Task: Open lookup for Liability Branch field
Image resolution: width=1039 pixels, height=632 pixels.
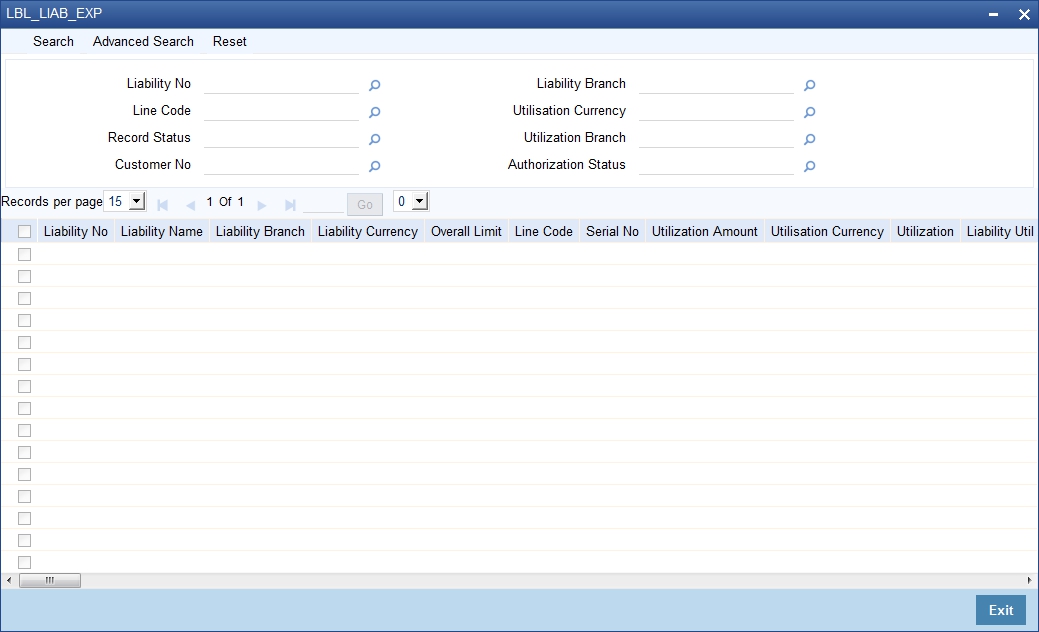Action: point(809,85)
